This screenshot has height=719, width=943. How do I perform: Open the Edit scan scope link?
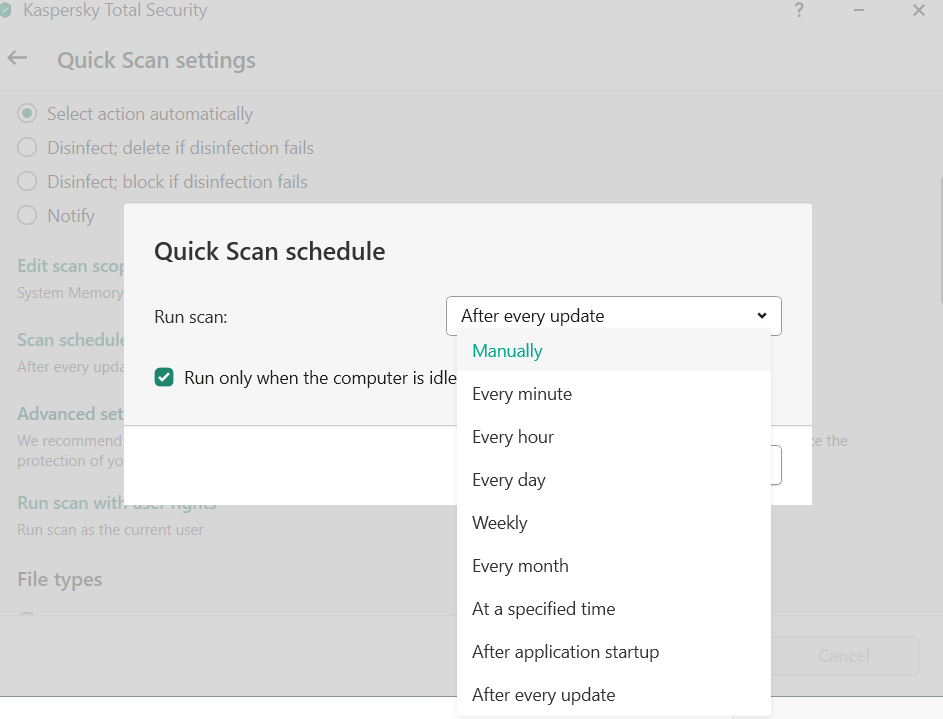tap(70, 266)
